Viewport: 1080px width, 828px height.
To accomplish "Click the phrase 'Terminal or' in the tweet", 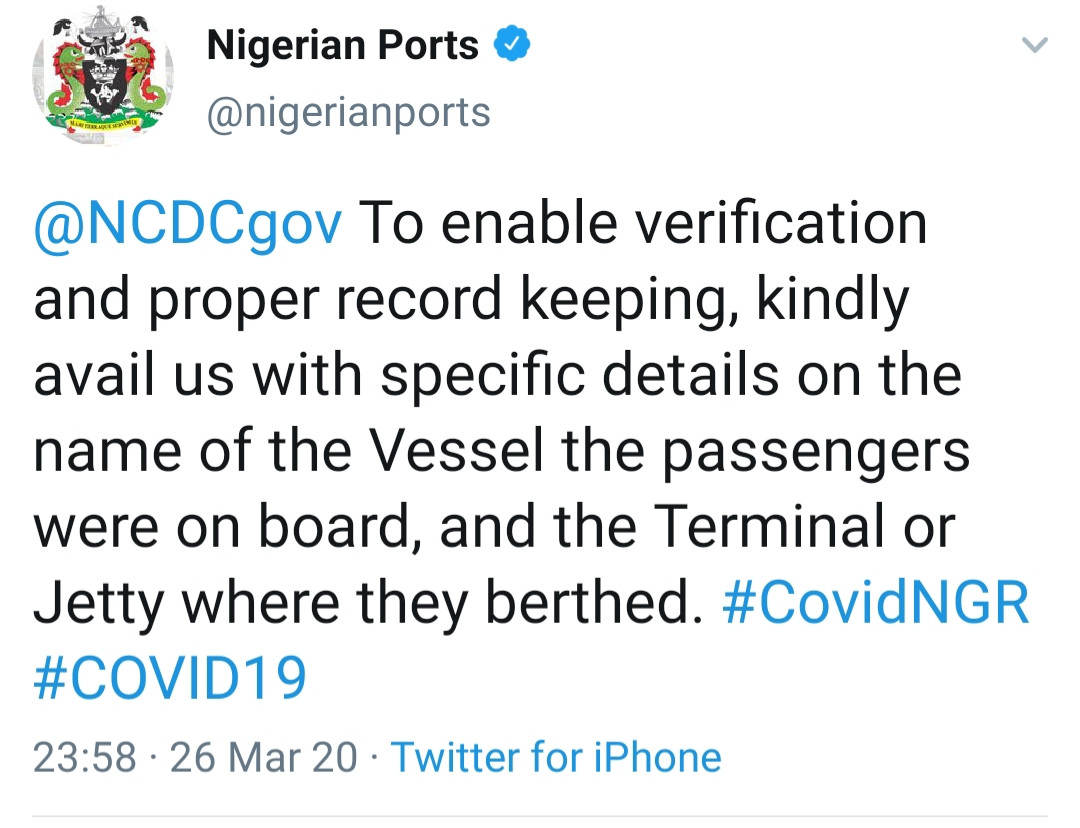I will [x=804, y=526].
